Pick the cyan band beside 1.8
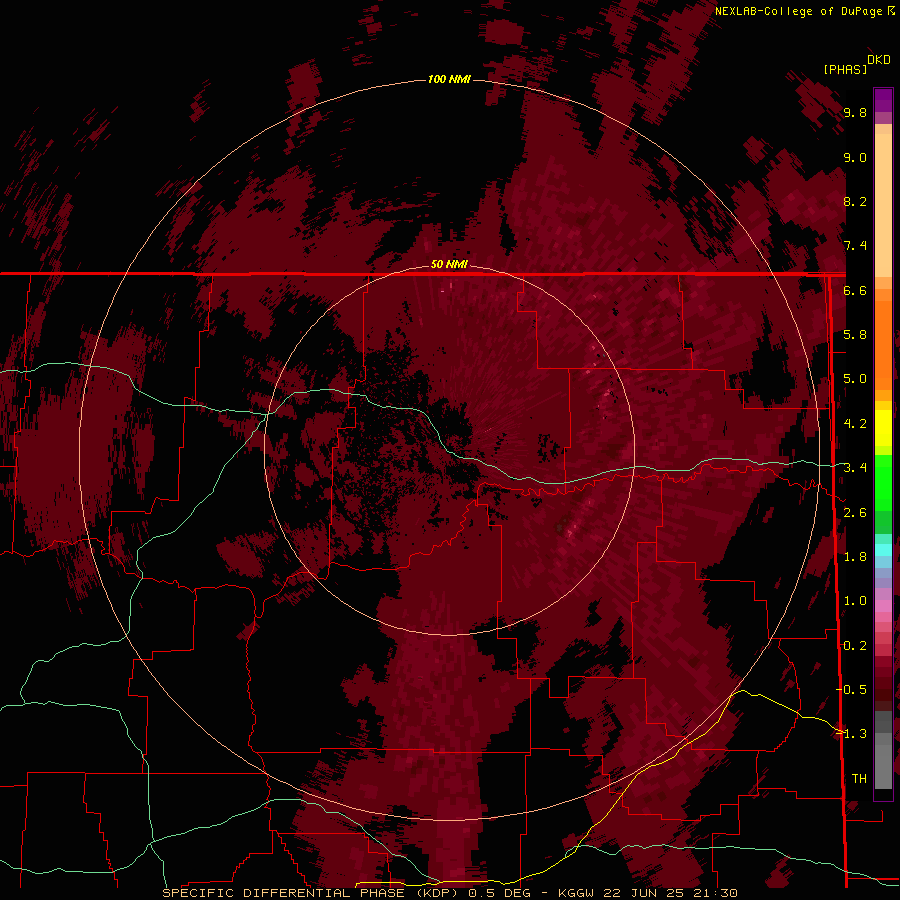This screenshot has width=900, height=900. [883, 549]
